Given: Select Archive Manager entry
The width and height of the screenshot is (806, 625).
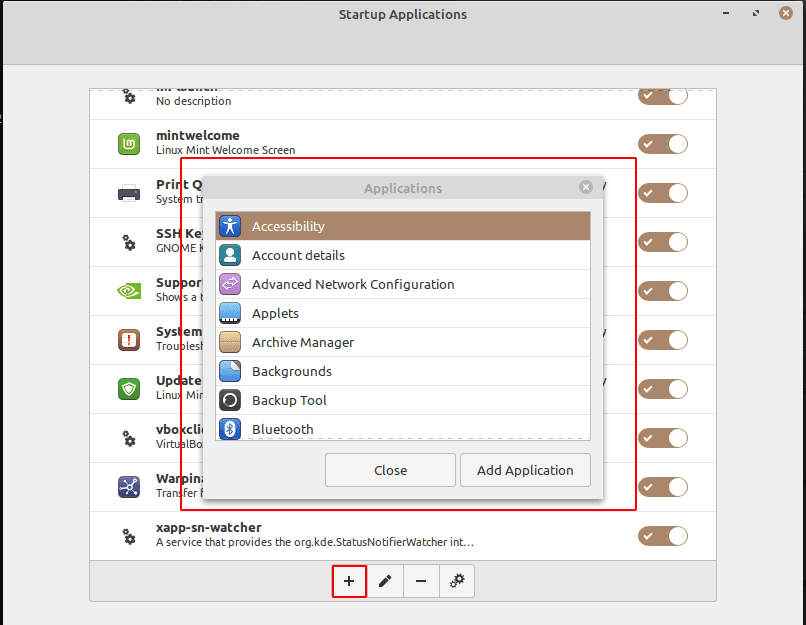Looking at the screenshot, I should coord(403,342).
